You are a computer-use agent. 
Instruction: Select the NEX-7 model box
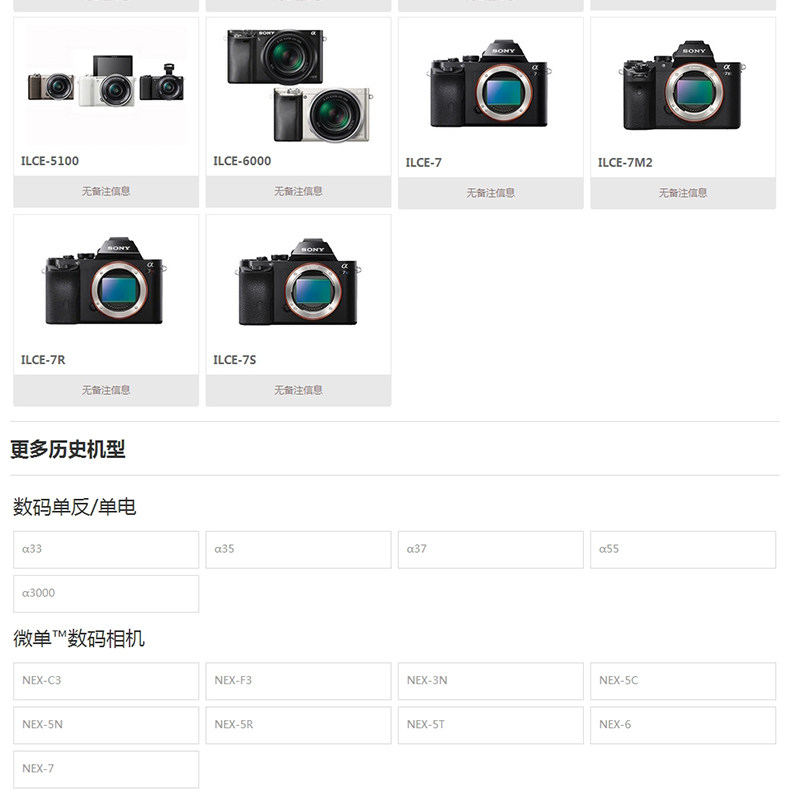click(106, 769)
